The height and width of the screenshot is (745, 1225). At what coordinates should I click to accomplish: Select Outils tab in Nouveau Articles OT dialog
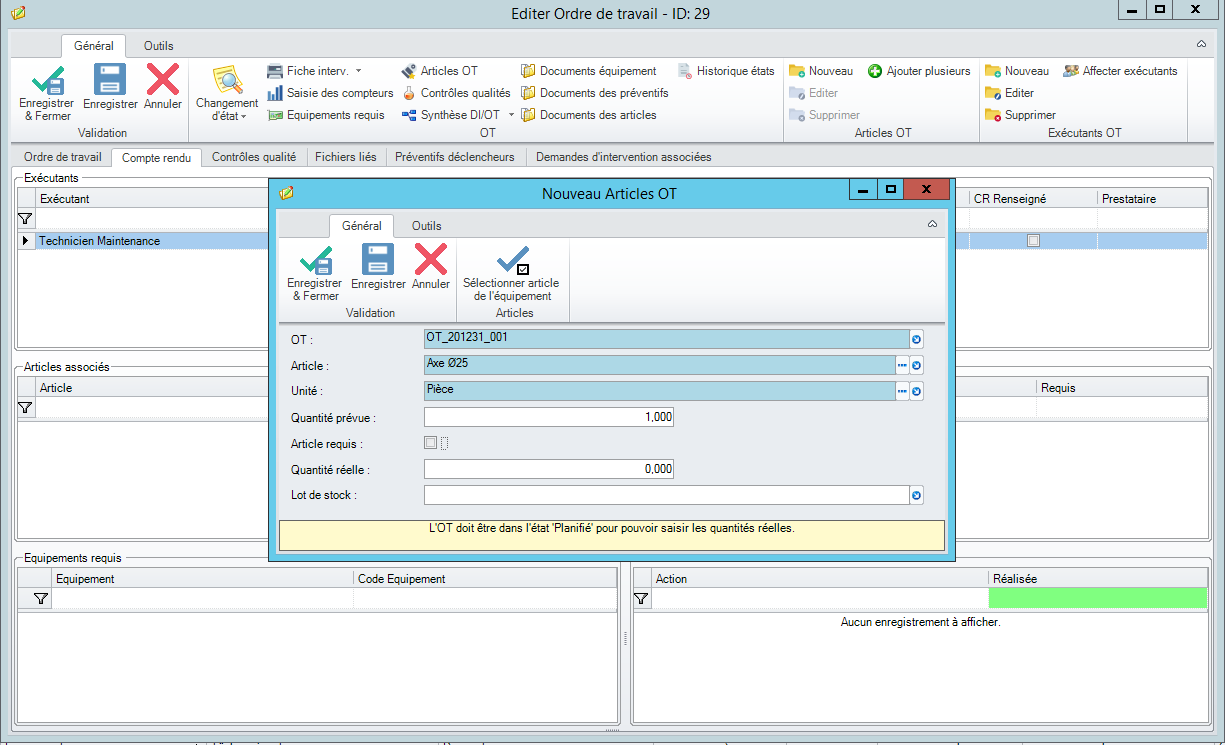[427, 226]
